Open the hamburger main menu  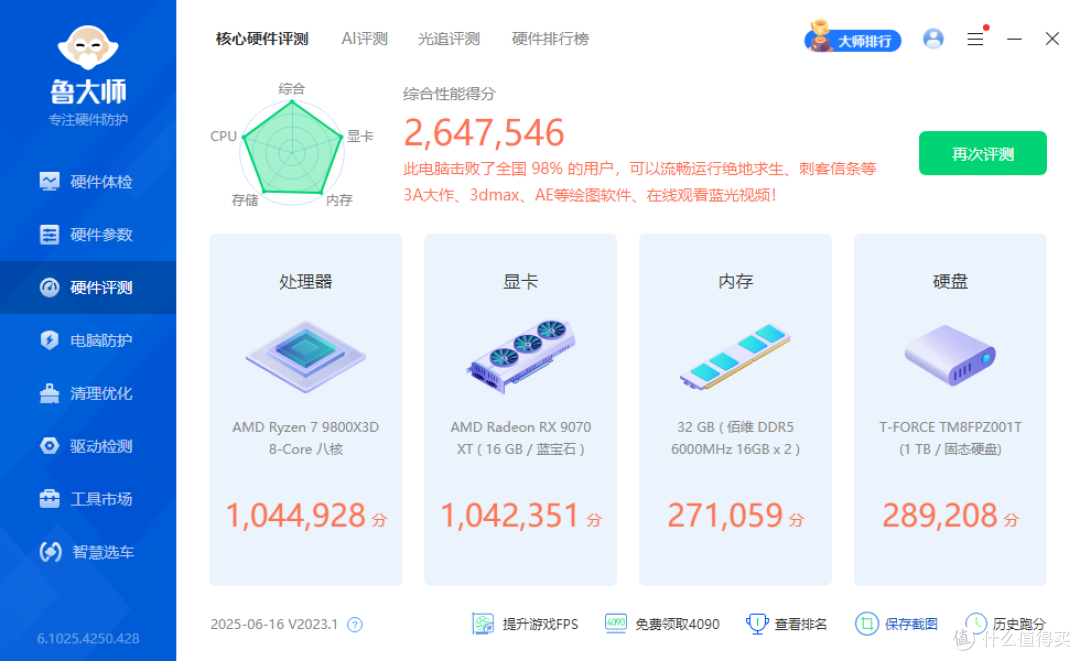tap(975, 39)
